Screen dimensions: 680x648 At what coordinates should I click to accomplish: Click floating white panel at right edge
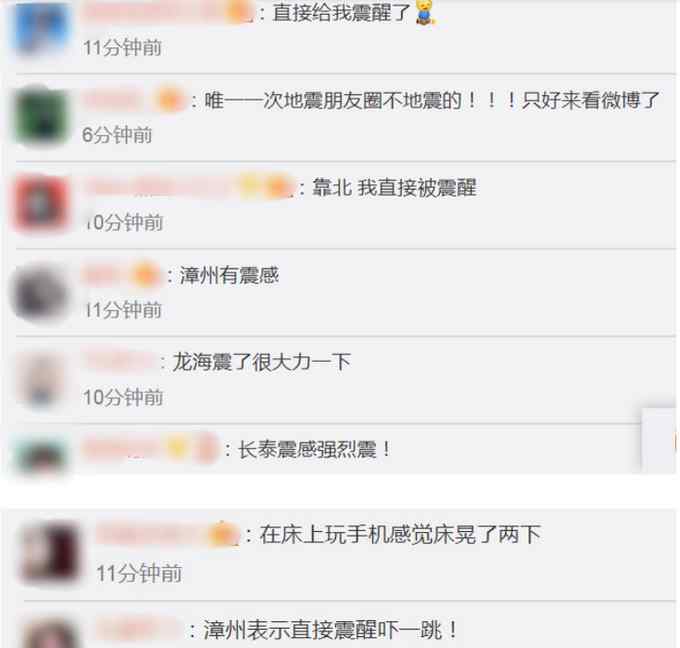pos(658,440)
